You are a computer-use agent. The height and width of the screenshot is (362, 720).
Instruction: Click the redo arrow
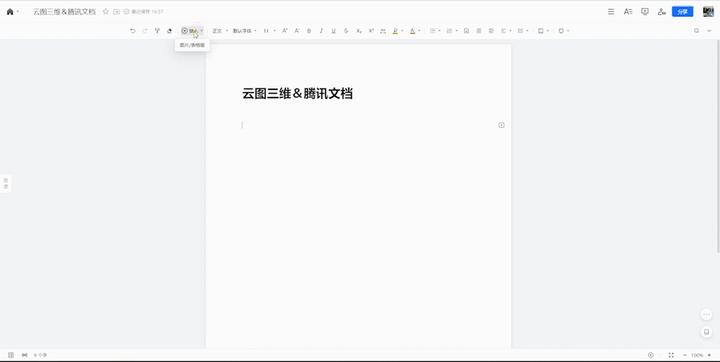click(145, 31)
